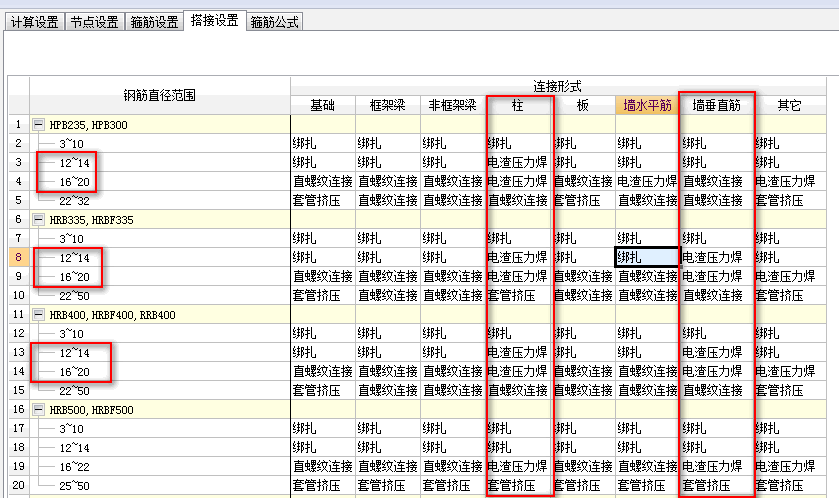This screenshot has width=839, height=498.
Task: Click the 钢筋直径范围 header
Action: [x=159, y=96]
